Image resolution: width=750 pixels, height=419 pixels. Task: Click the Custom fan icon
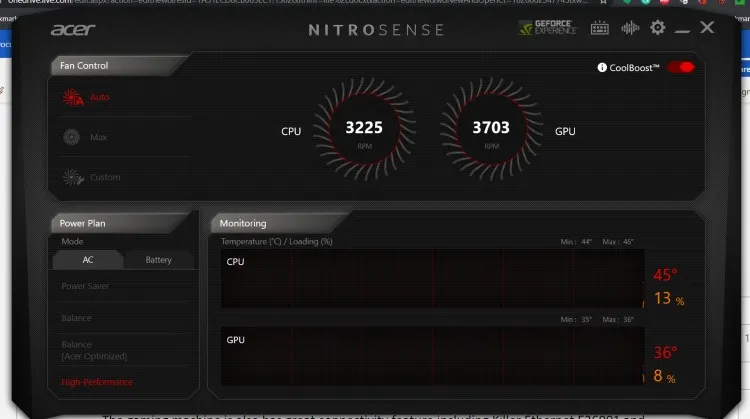click(x=73, y=177)
